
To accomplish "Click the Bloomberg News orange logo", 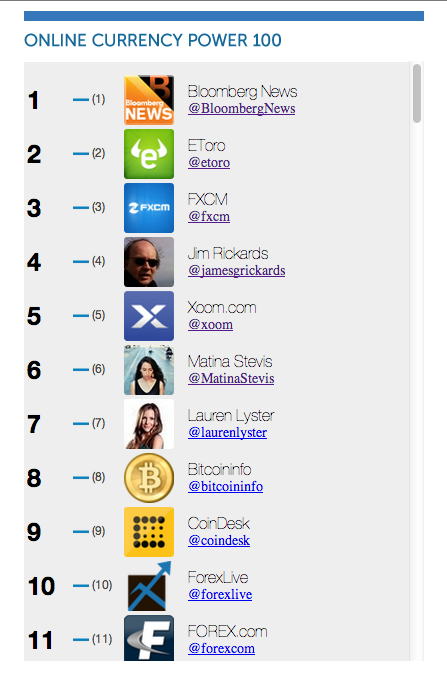I will (149, 100).
